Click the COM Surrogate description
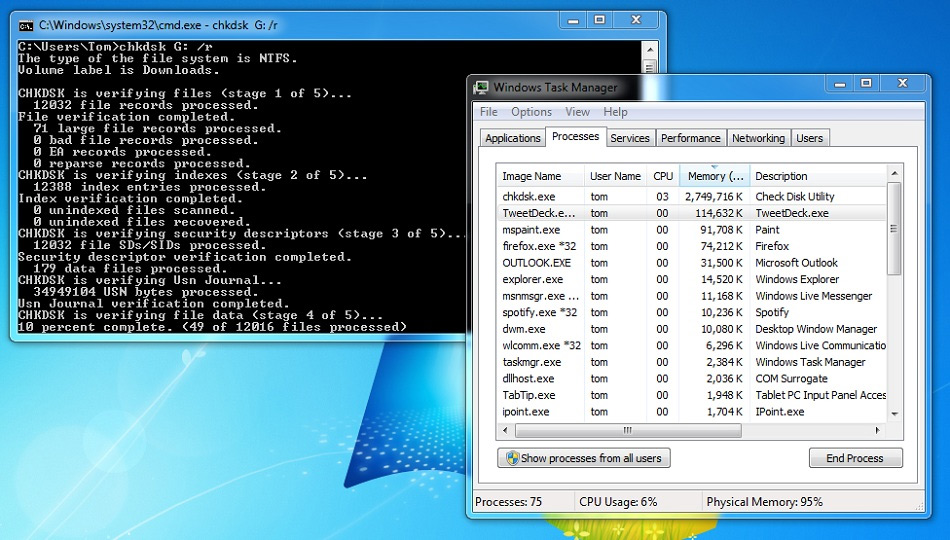 [791, 378]
